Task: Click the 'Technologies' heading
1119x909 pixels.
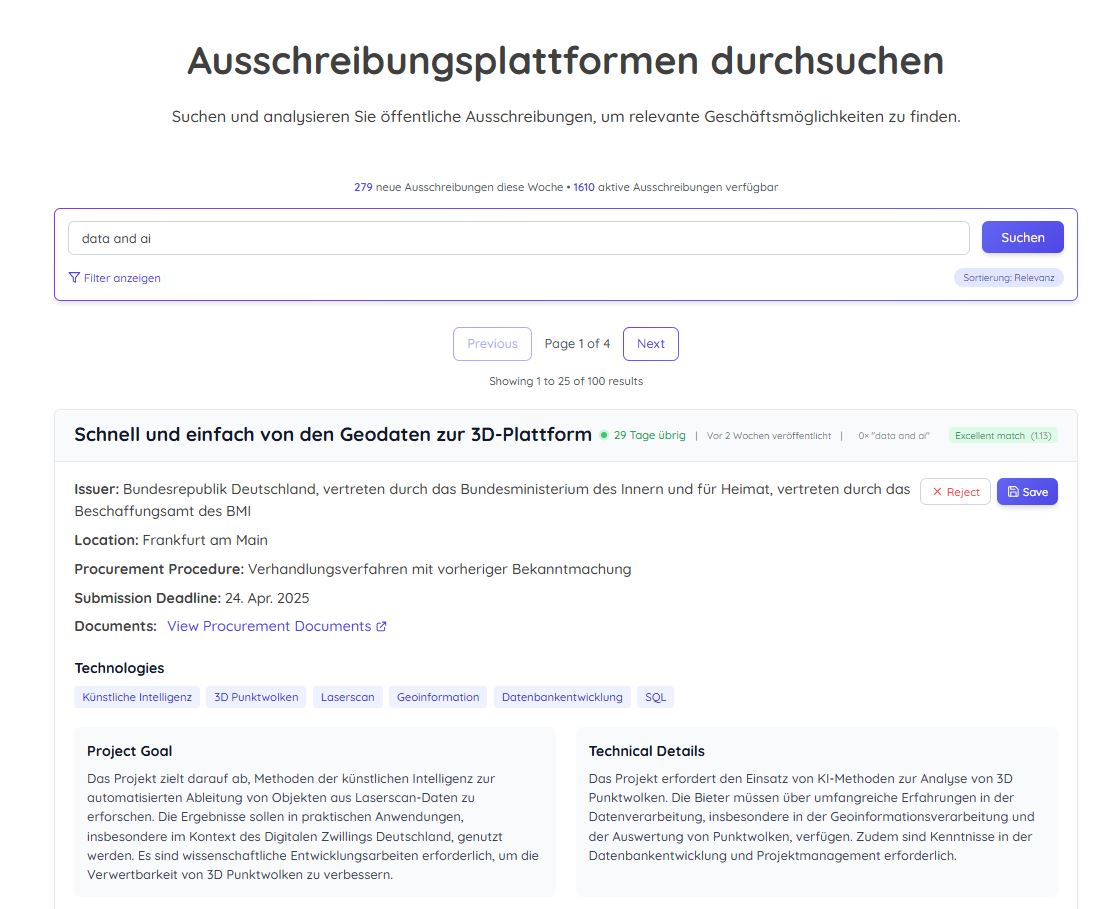Action: [119, 668]
